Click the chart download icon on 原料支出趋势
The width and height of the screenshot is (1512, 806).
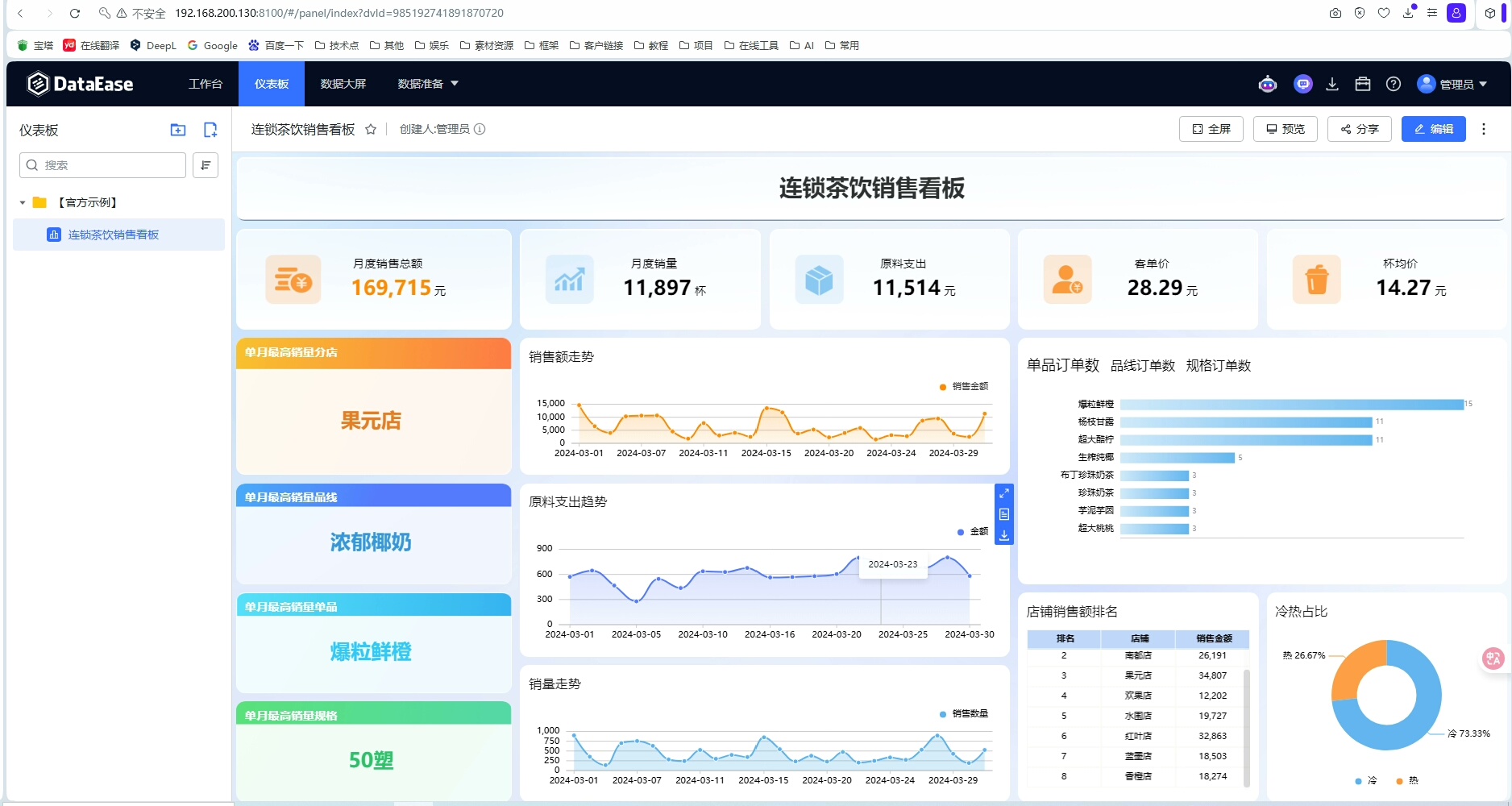point(1004,534)
